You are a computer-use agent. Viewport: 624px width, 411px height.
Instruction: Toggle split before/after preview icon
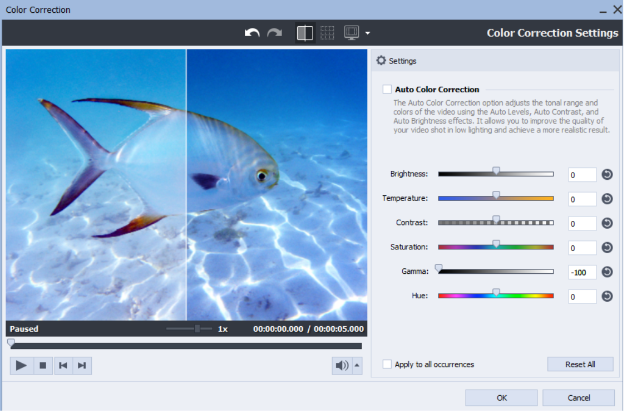tap(305, 33)
